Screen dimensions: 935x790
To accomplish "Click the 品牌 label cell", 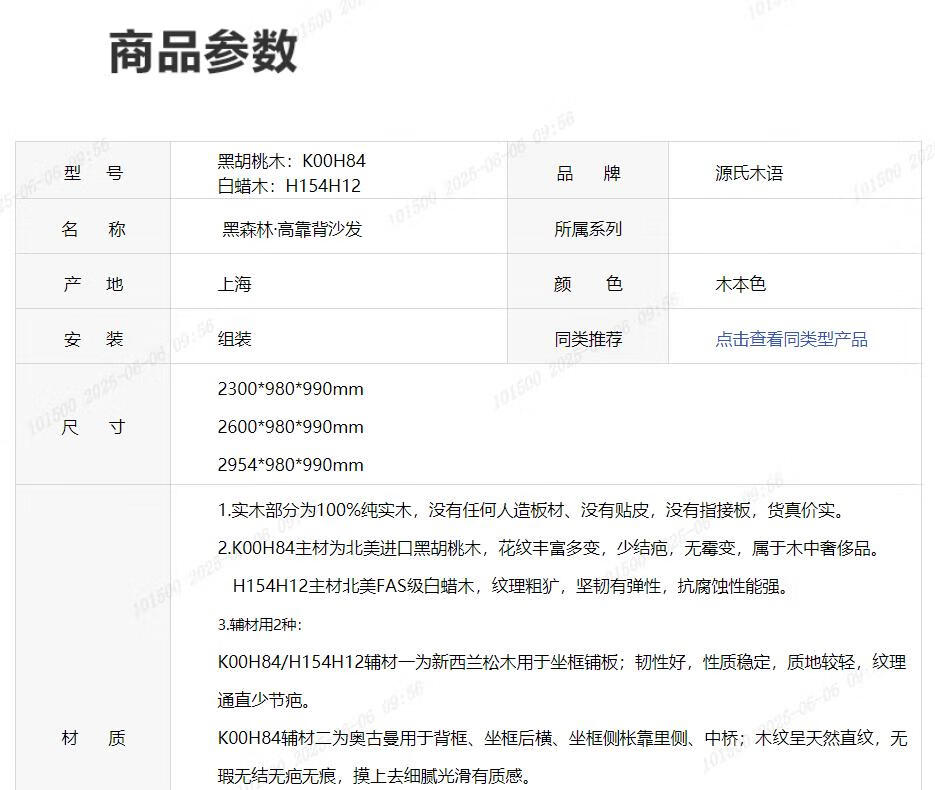I will 588,173.
